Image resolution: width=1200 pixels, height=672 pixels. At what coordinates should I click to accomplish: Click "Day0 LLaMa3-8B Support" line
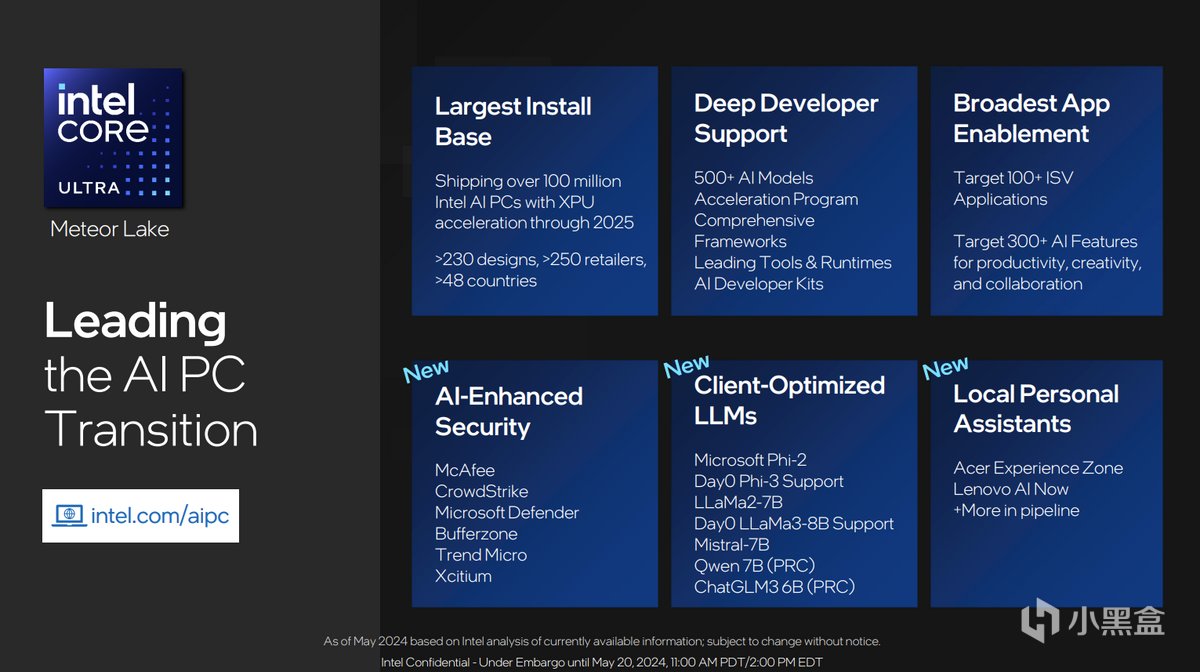point(794,523)
